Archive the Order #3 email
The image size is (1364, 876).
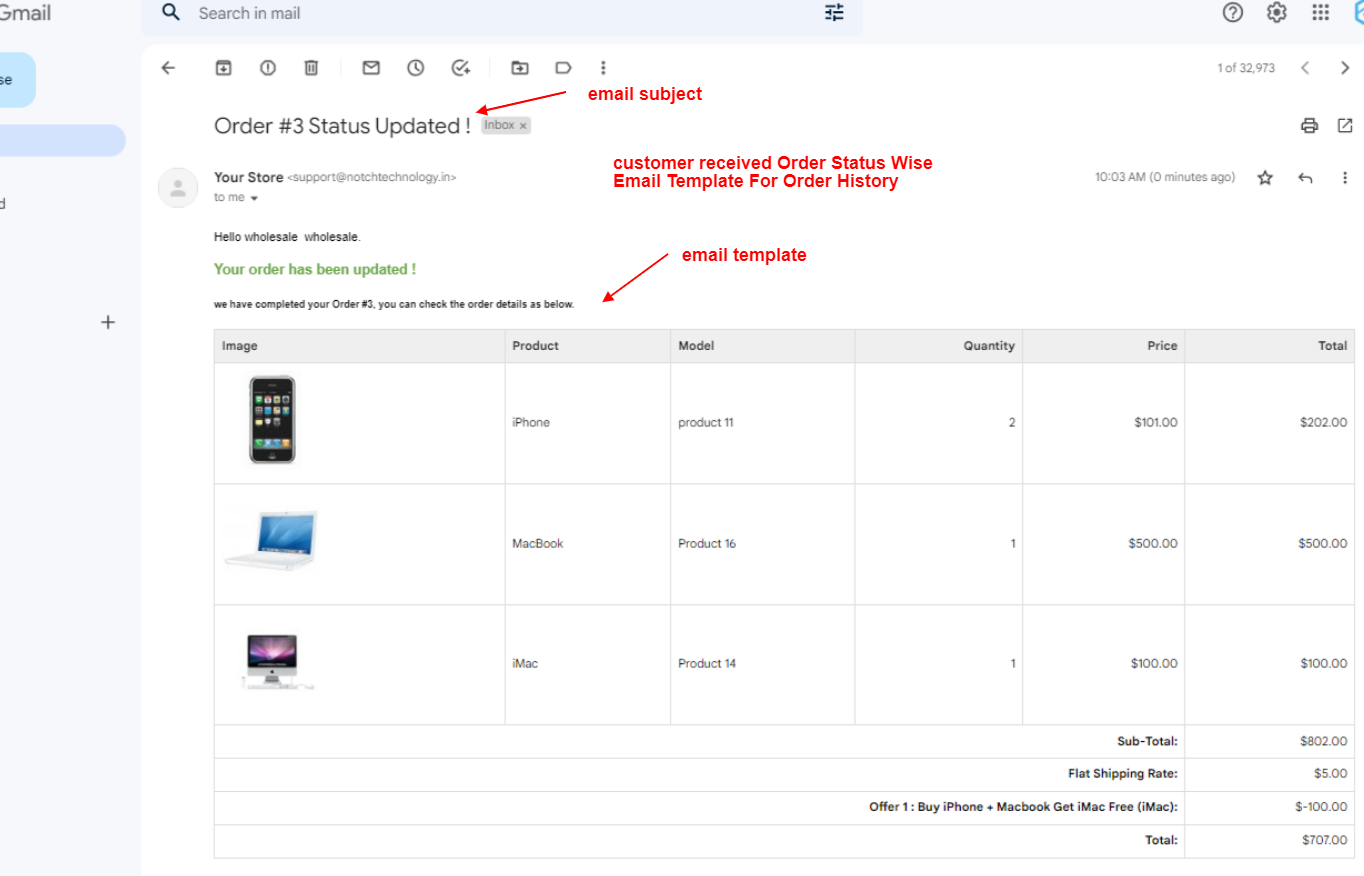[x=222, y=67]
